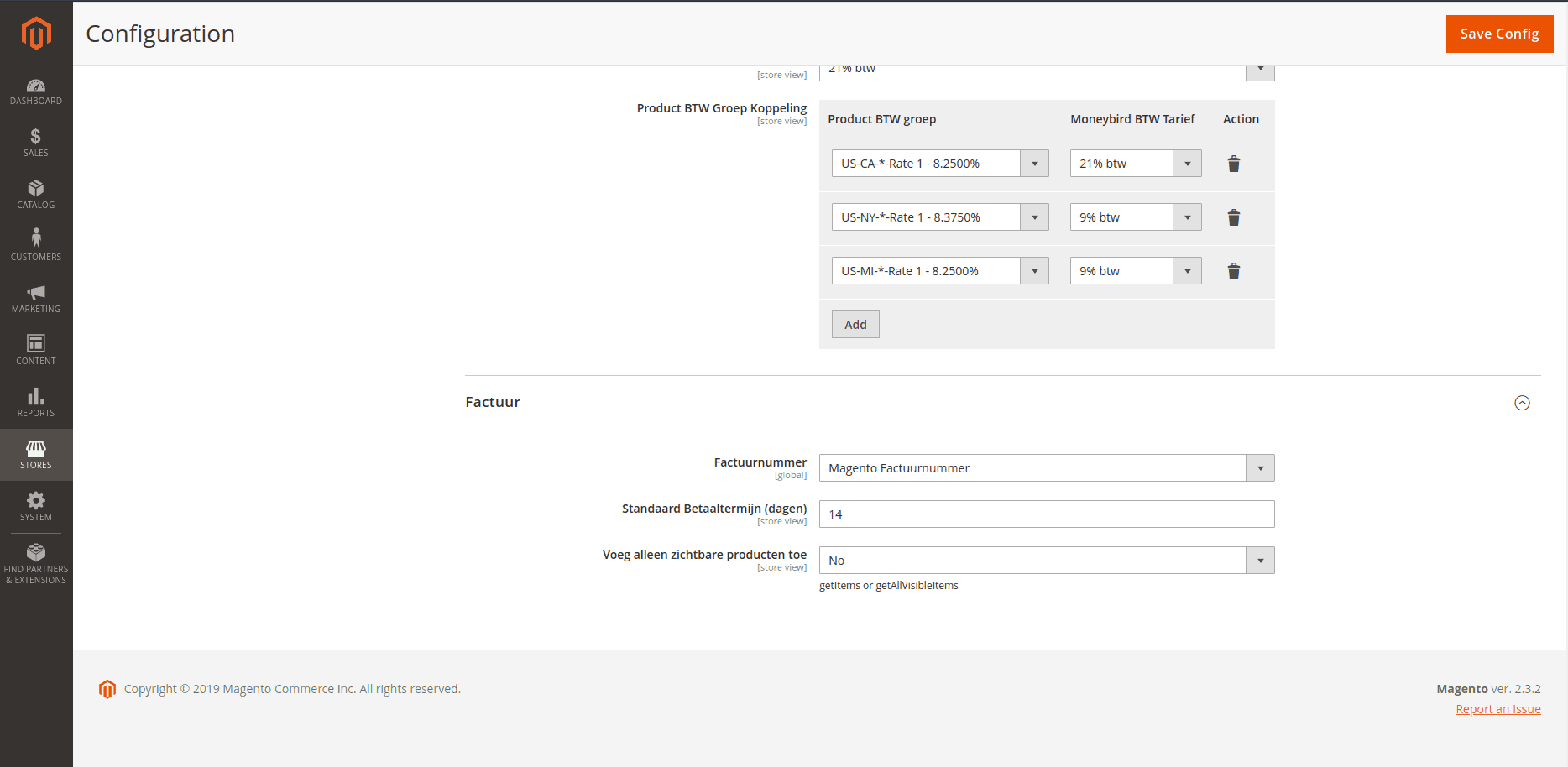This screenshot has height=767, width=1568.
Task: Open the partially visible 21% btw dropdown at top
Action: (x=1047, y=73)
